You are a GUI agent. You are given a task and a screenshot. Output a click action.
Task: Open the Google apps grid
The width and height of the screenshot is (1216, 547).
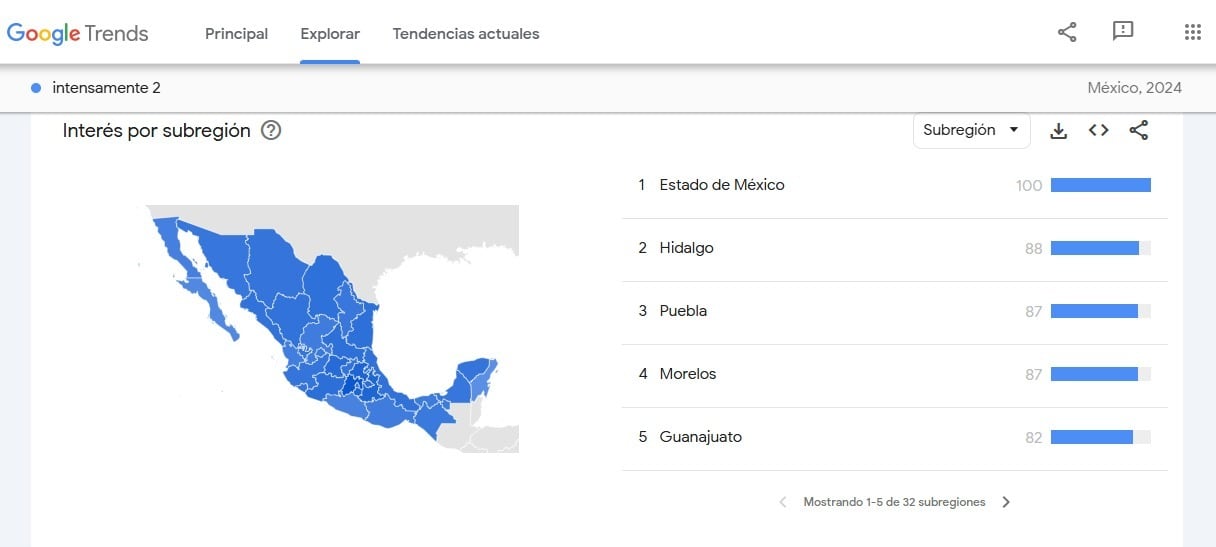point(1192,32)
